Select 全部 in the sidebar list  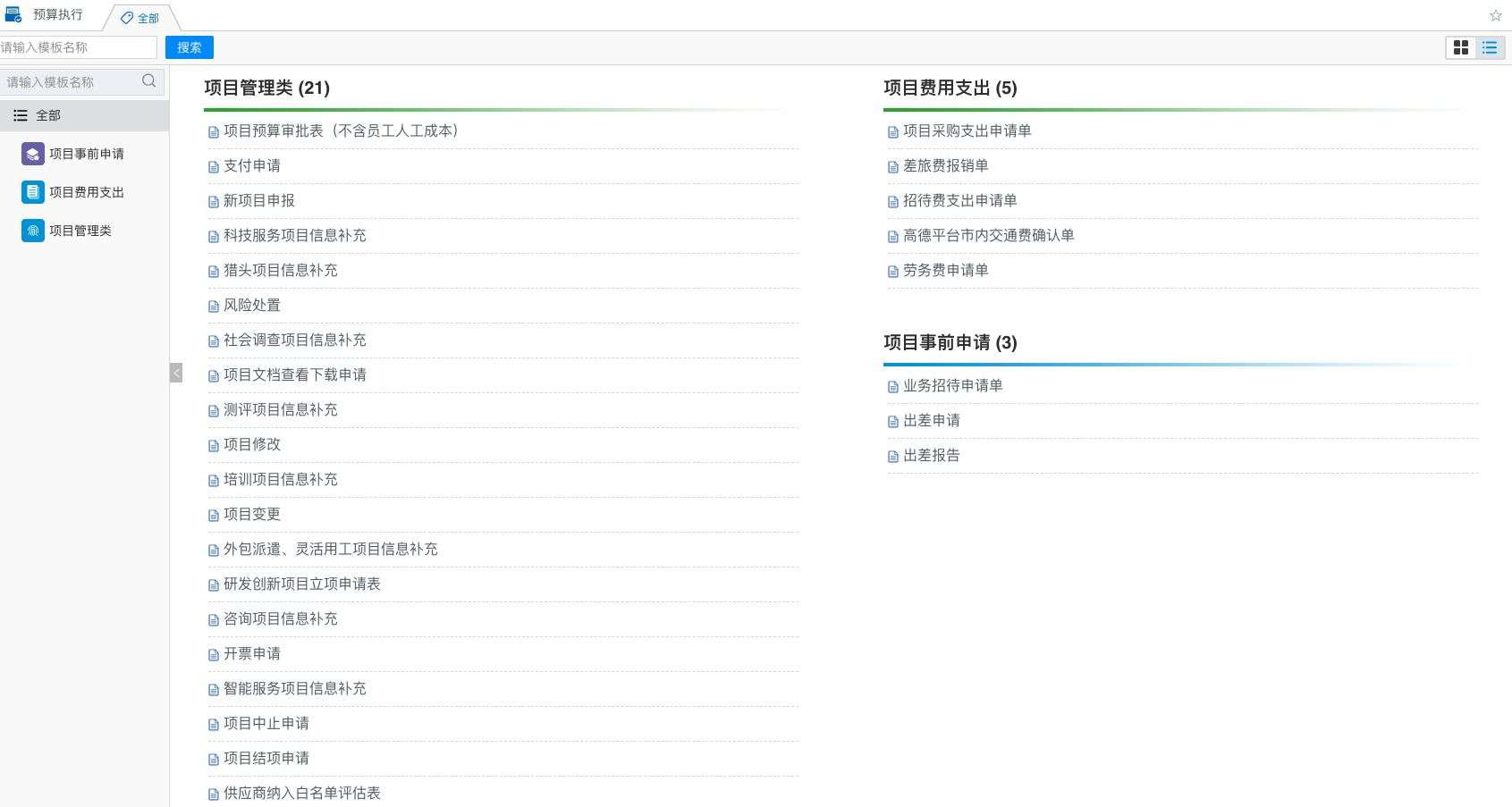pyautogui.click(x=48, y=115)
